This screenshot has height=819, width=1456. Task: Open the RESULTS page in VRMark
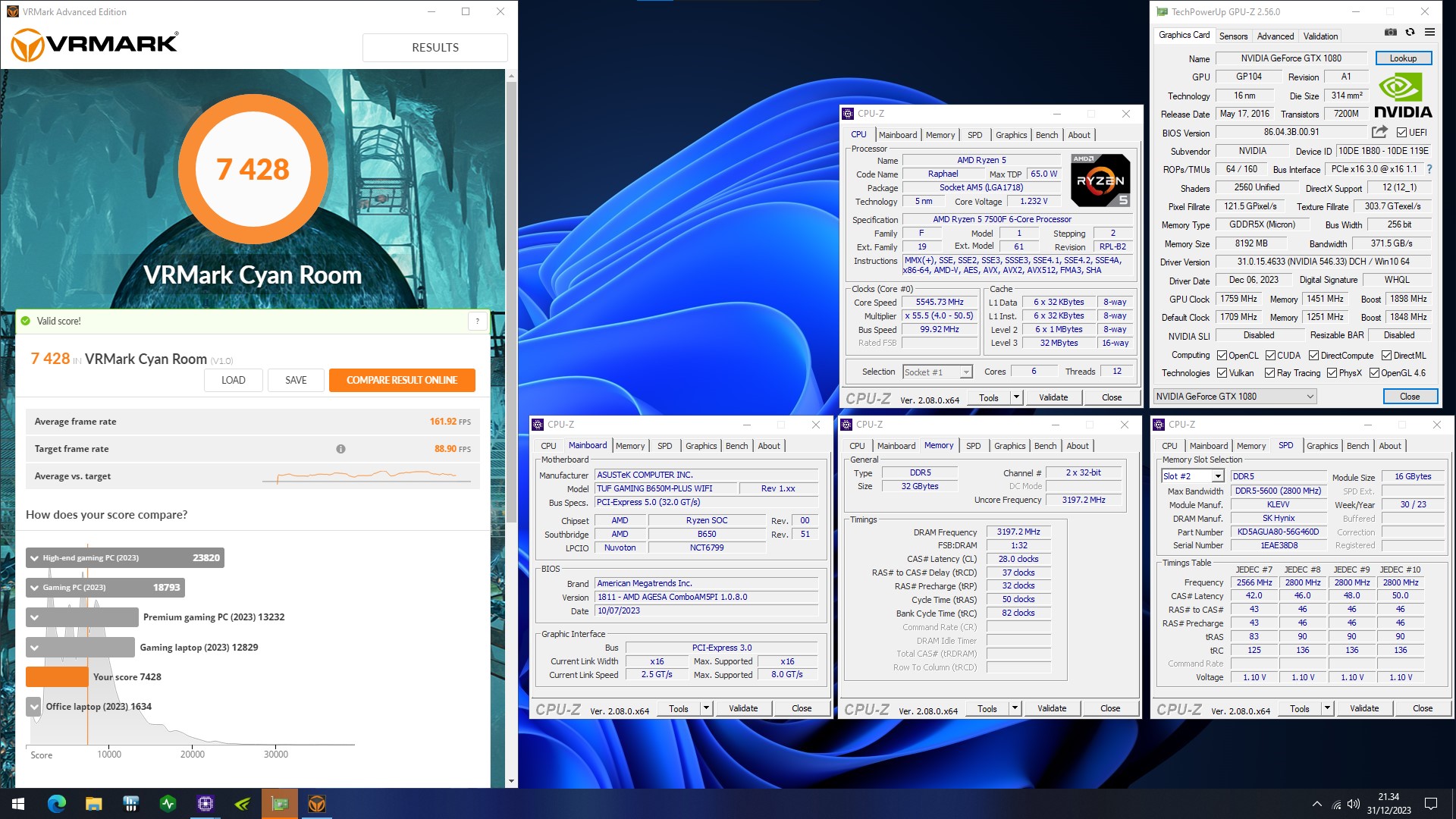(435, 47)
